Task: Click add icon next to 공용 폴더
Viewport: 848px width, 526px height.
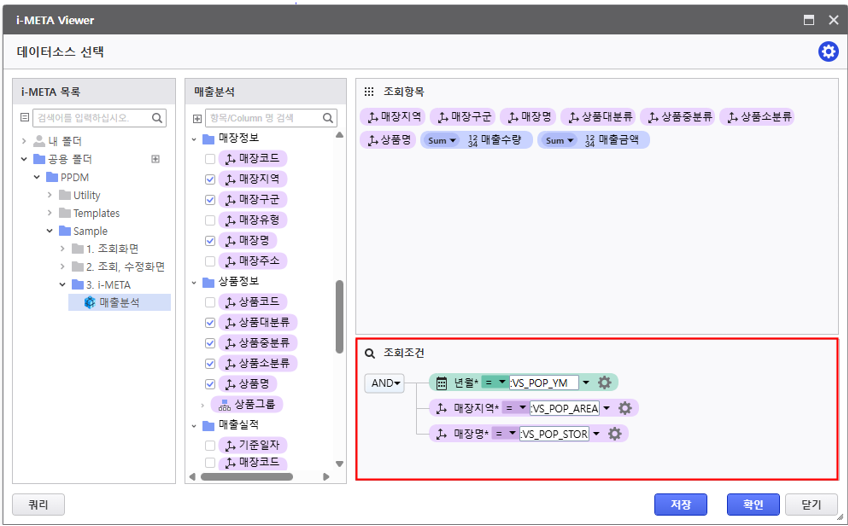Action: tap(155, 159)
